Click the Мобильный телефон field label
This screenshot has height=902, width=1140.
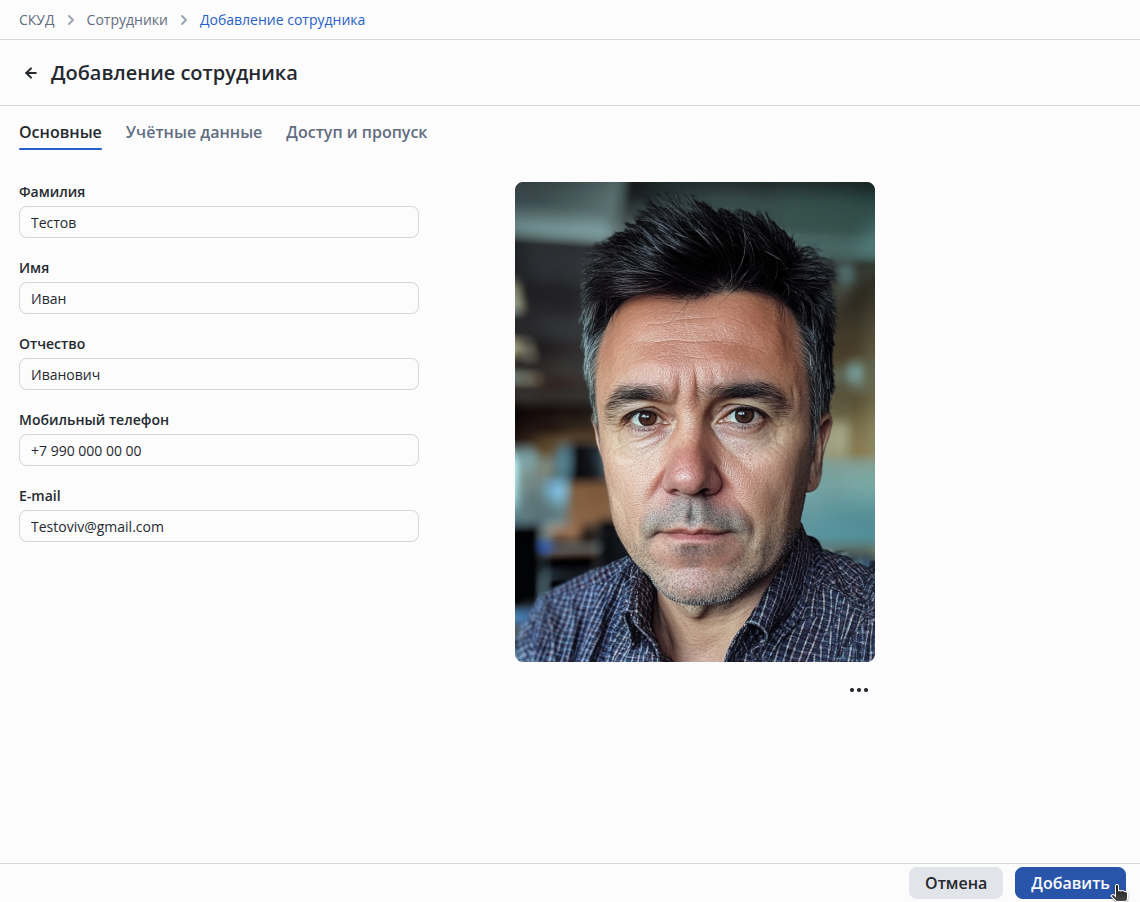(94, 420)
